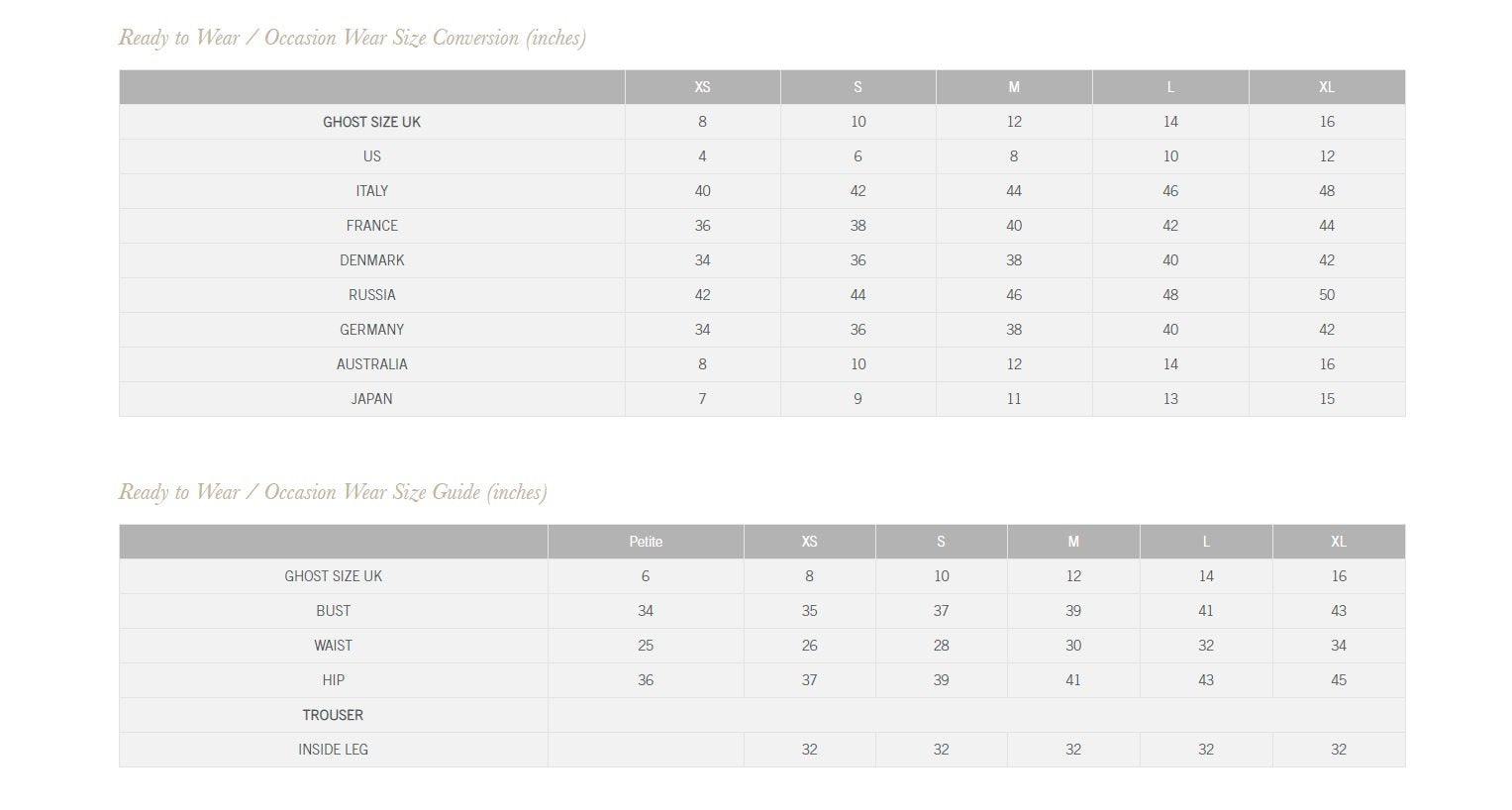Click Russia's XL value of 50
Viewport: 1512px width, 810px height.
1327,295
